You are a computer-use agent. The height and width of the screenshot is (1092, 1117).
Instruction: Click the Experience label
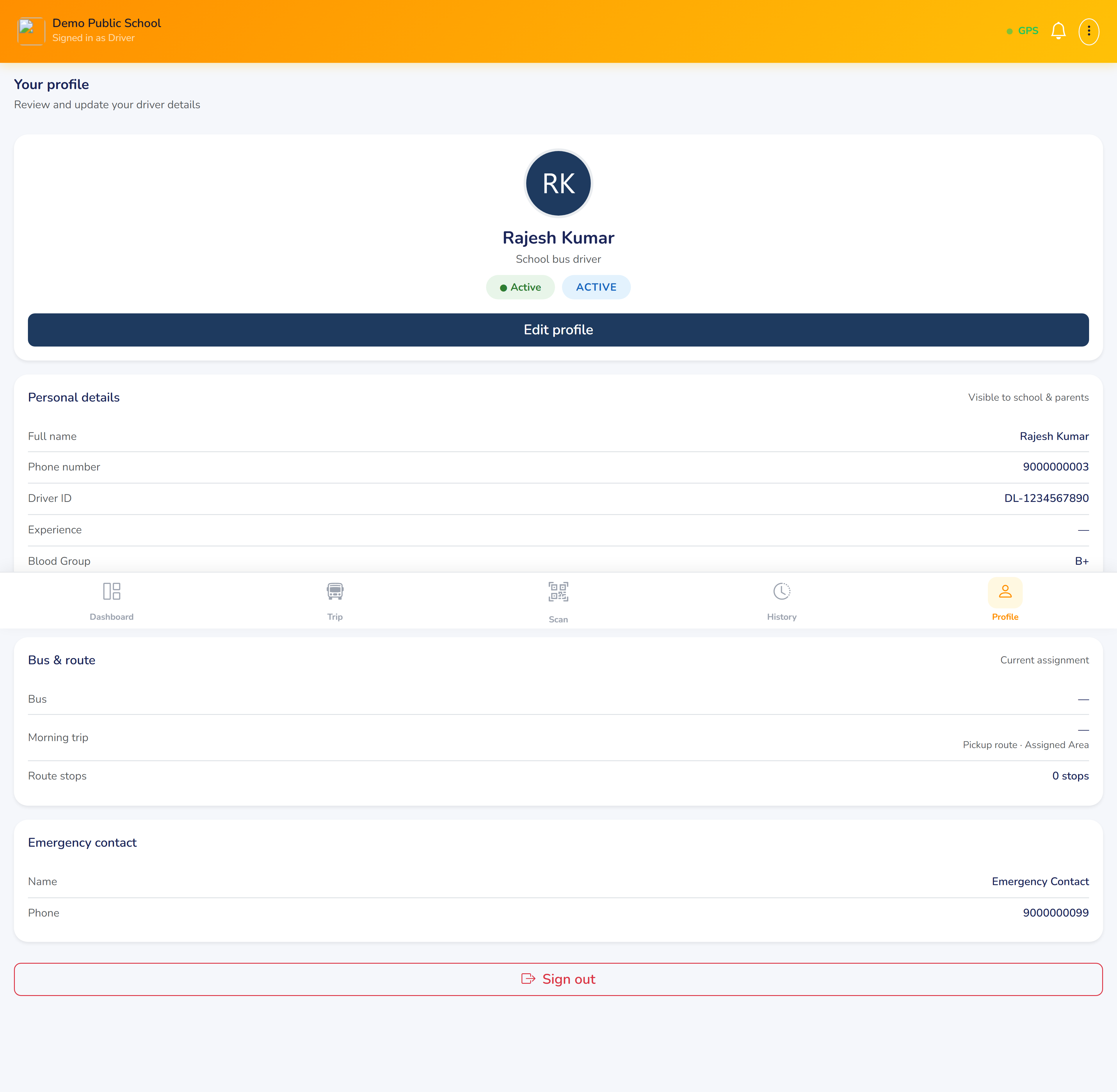[55, 530]
